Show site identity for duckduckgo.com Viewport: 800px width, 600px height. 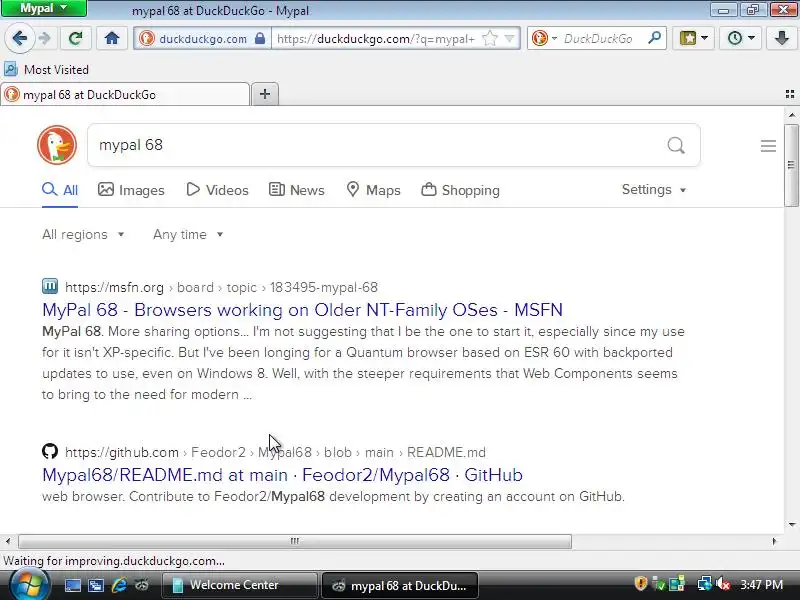point(203,38)
